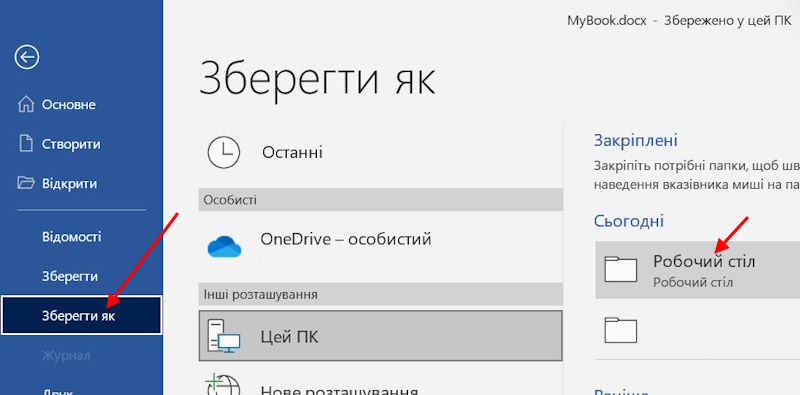Click the new document icon beside Створити
The height and width of the screenshot is (395, 800).
tap(26, 144)
